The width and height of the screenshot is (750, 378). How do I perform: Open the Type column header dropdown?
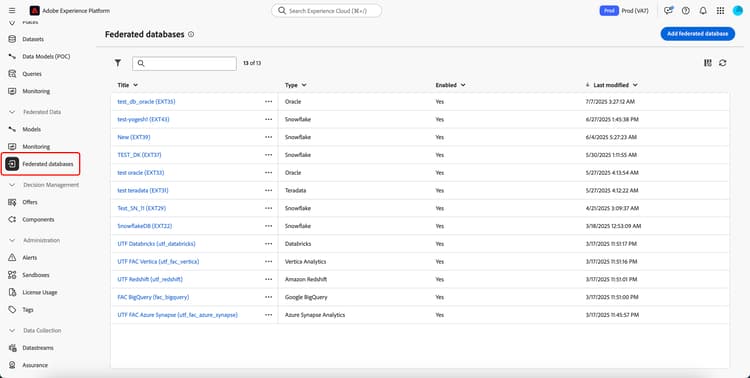coord(304,85)
